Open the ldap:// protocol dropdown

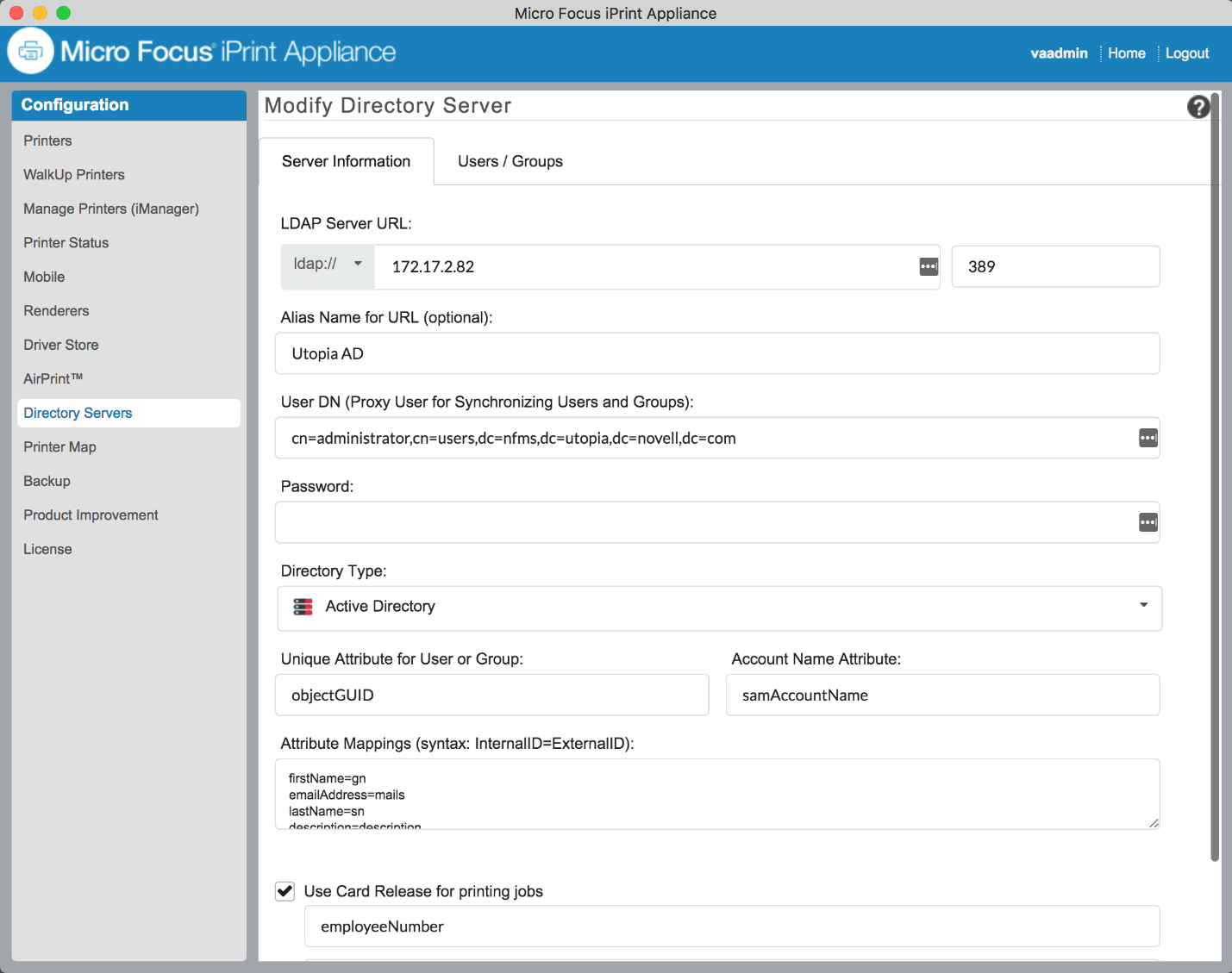(x=328, y=266)
